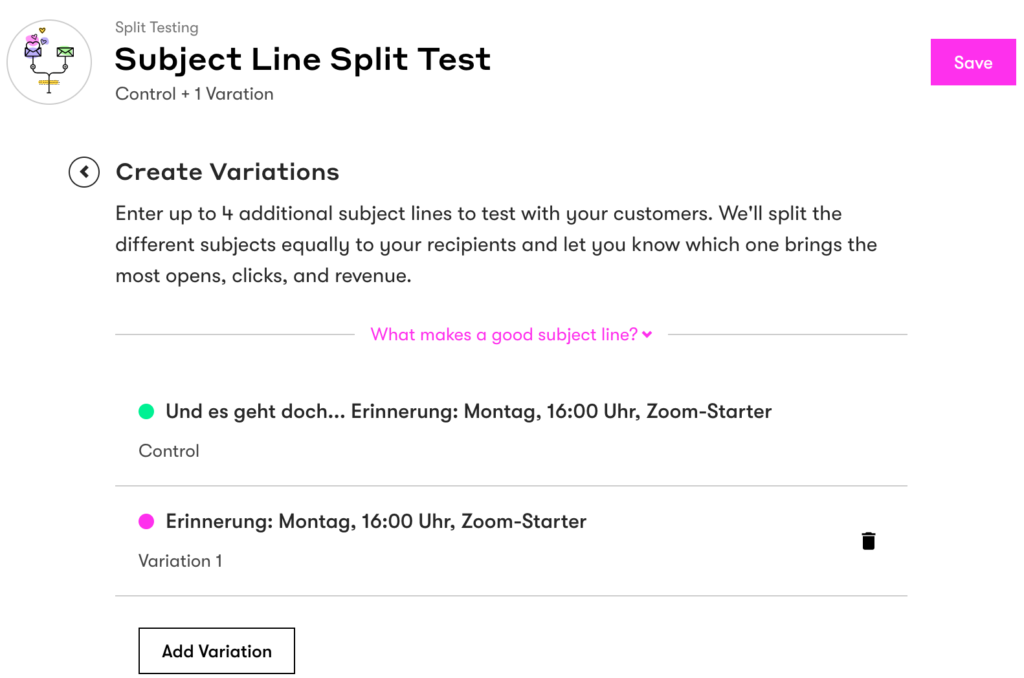Click the pink Variation 1 dot

pyautogui.click(x=146, y=521)
